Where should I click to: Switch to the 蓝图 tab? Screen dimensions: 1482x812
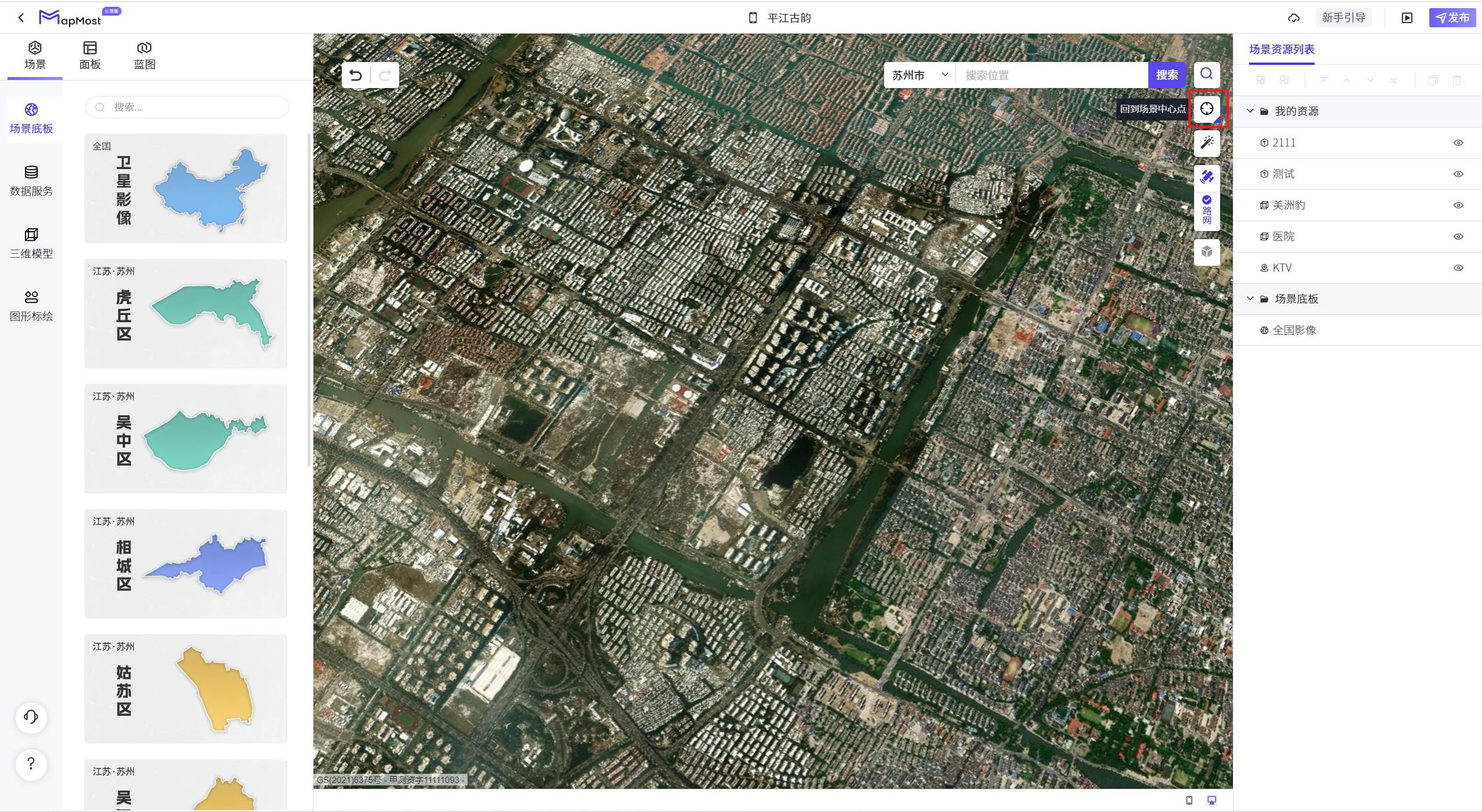click(144, 56)
